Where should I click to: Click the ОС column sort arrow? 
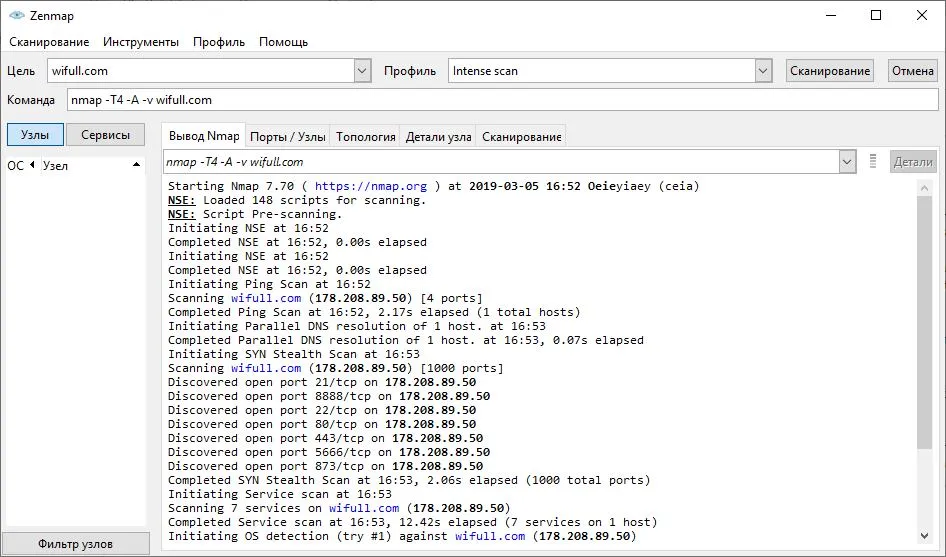click(x=32, y=165)
